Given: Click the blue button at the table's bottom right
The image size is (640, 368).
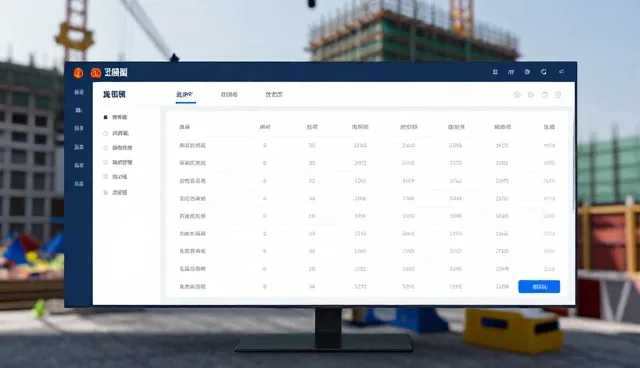Looking at the screenshot, I should (x=539, y=287).
